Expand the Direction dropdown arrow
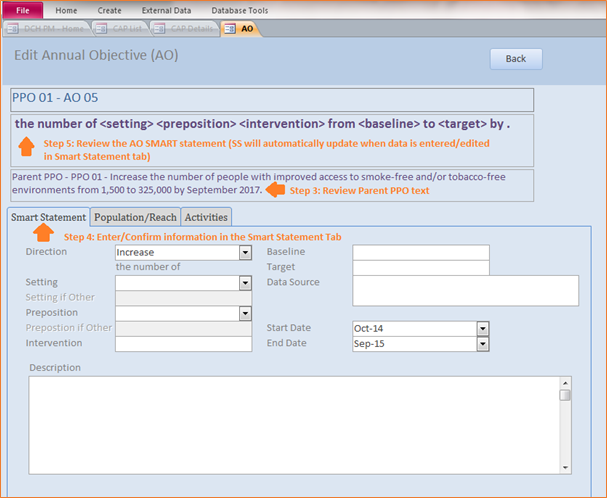The width and height of the screenshot is (607, 498). click(x=245, y=253)
